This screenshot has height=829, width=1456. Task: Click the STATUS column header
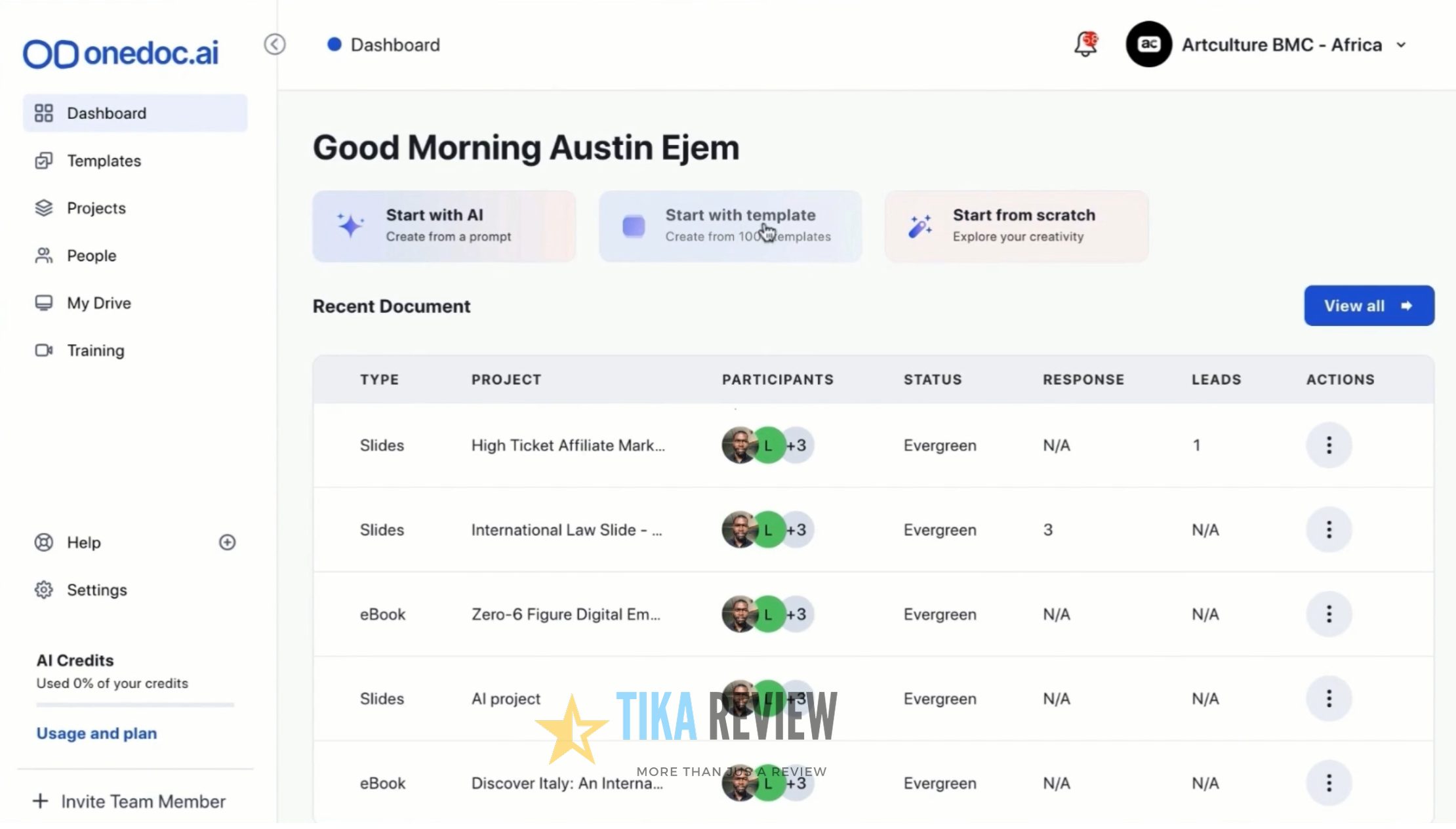[933, 380]
